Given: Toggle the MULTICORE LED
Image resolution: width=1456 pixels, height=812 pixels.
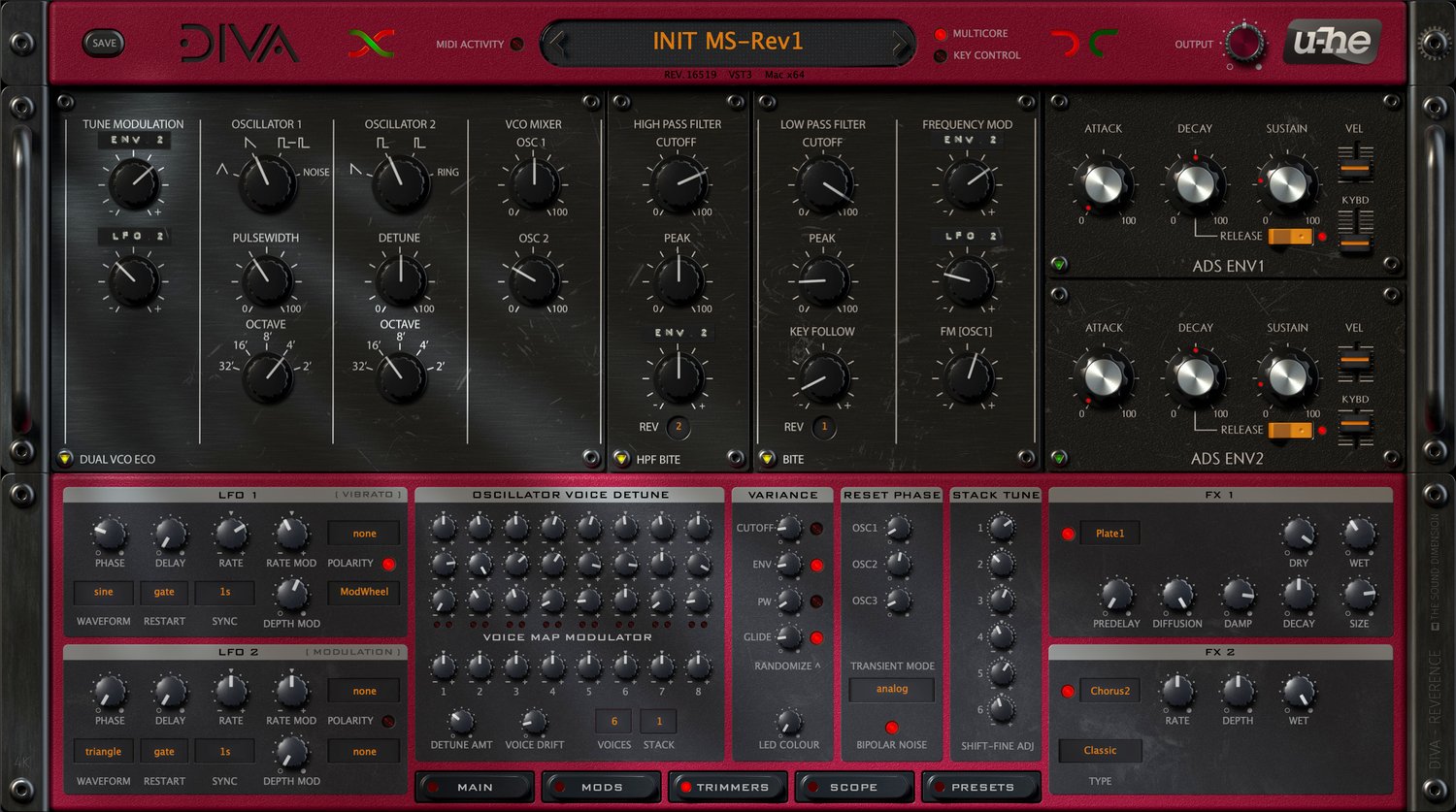Looking at the screenshot, I should tap(940, 34).
